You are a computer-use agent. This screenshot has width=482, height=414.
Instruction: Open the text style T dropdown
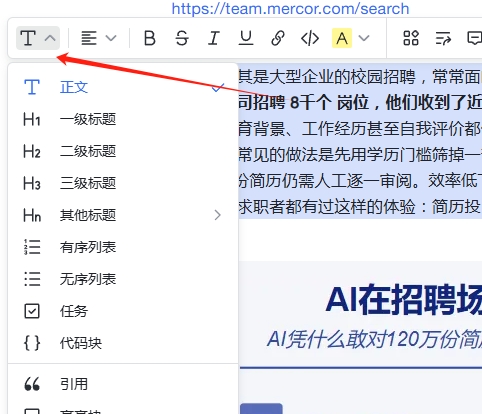coord(38,38)
